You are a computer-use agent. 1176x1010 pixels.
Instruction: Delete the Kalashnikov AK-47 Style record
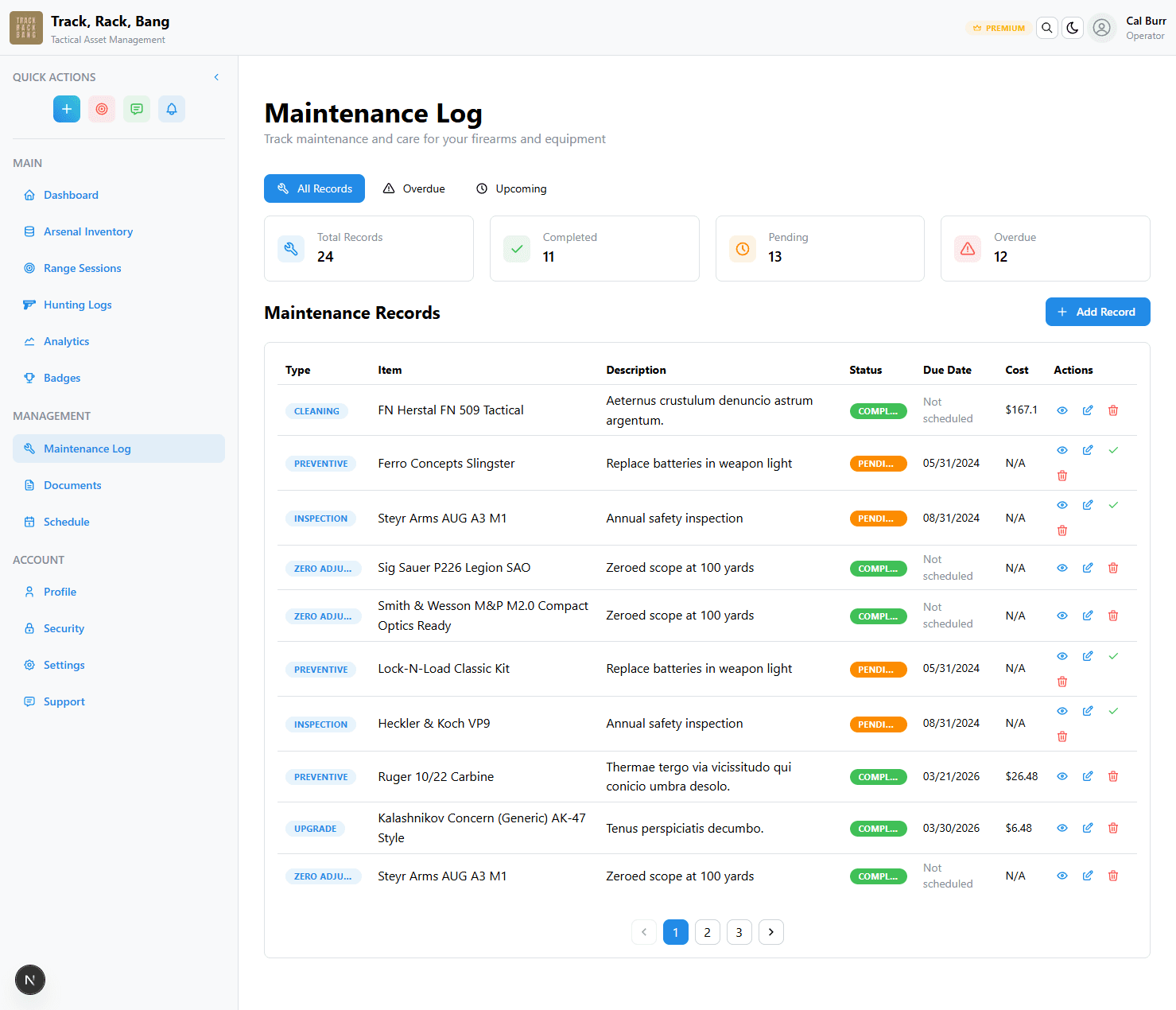click(1113, 828)
